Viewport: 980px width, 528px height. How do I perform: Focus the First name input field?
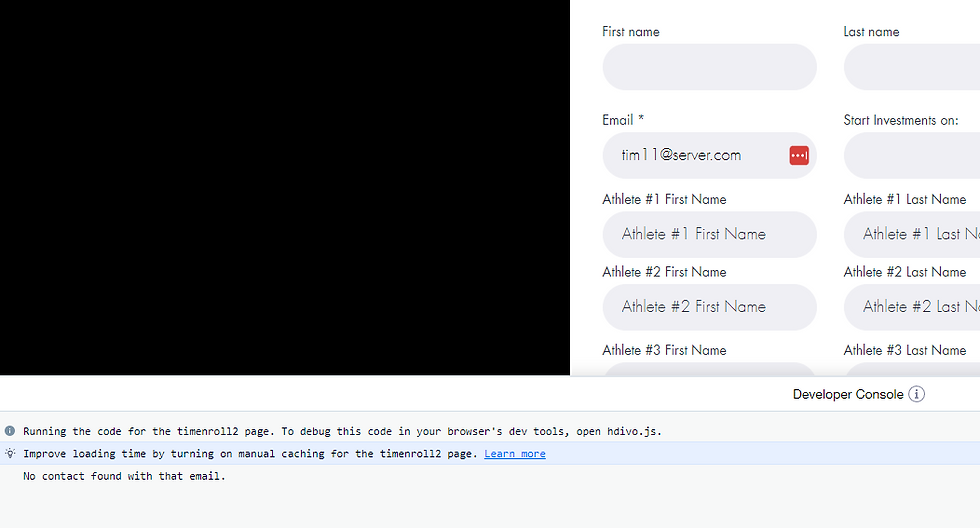click(x=709, y=67)
